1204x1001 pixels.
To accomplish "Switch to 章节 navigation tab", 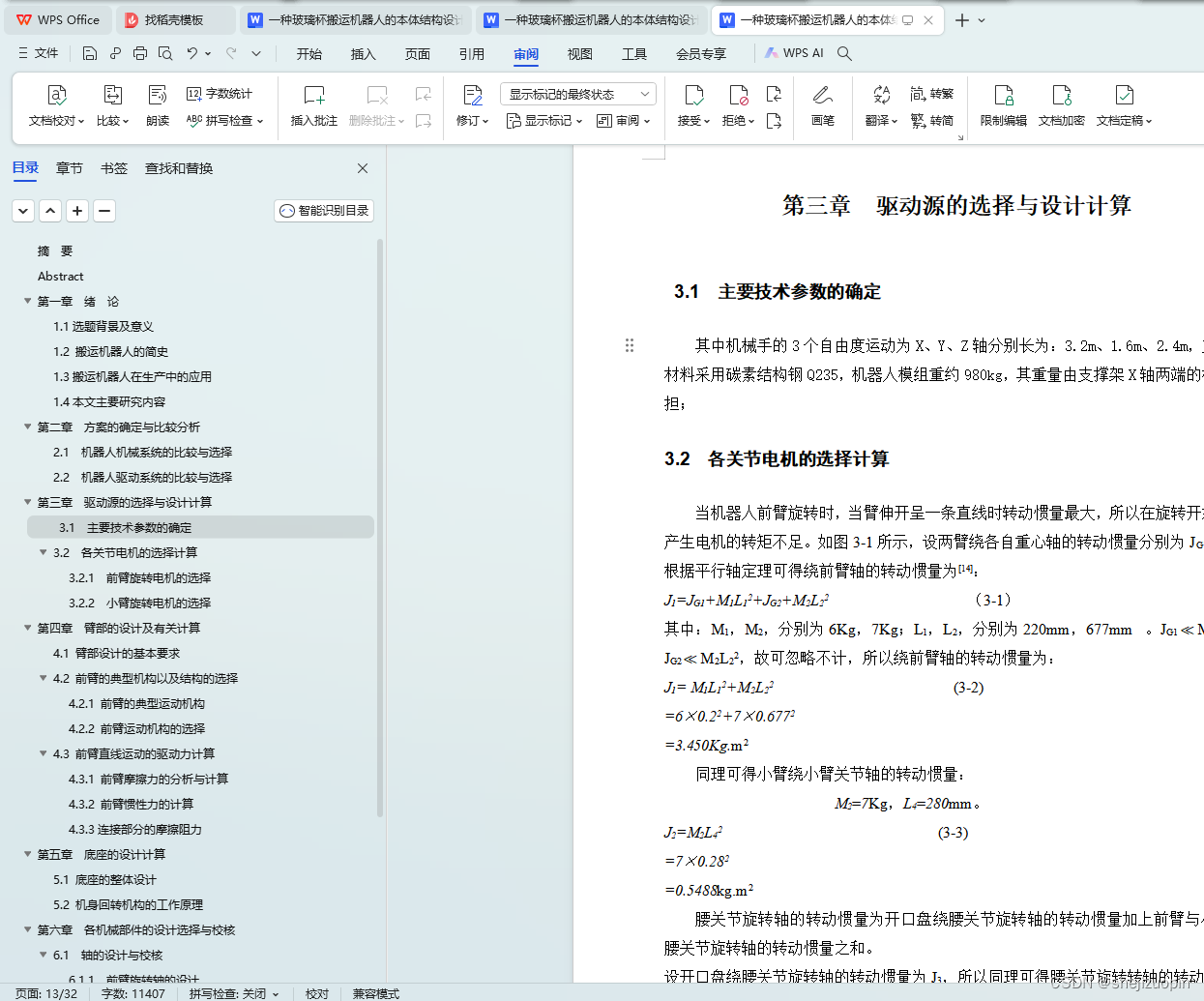I will 70,168.
